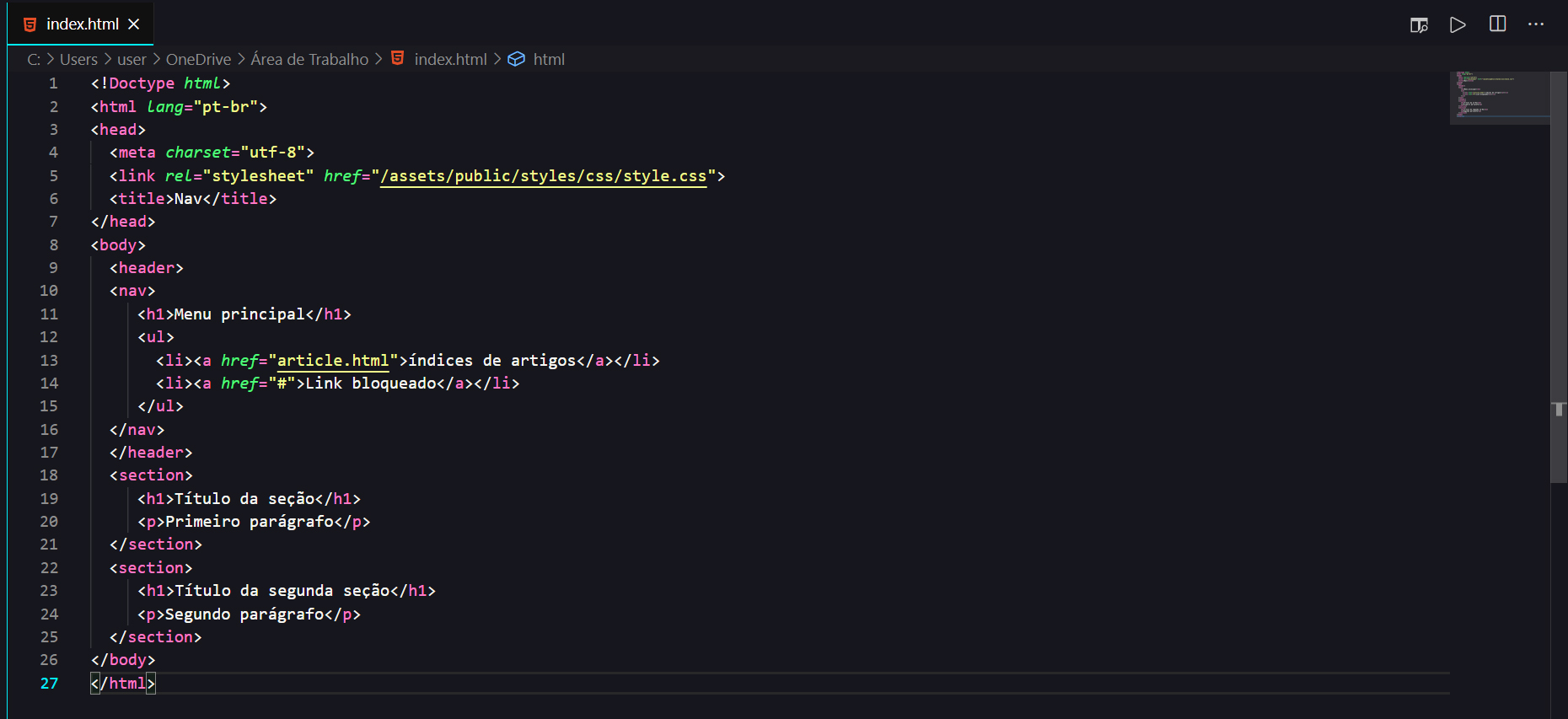This screenshot has height=719, width=1568.
Task: Click the charset value "utf-8"
Action: pos(272,153)
